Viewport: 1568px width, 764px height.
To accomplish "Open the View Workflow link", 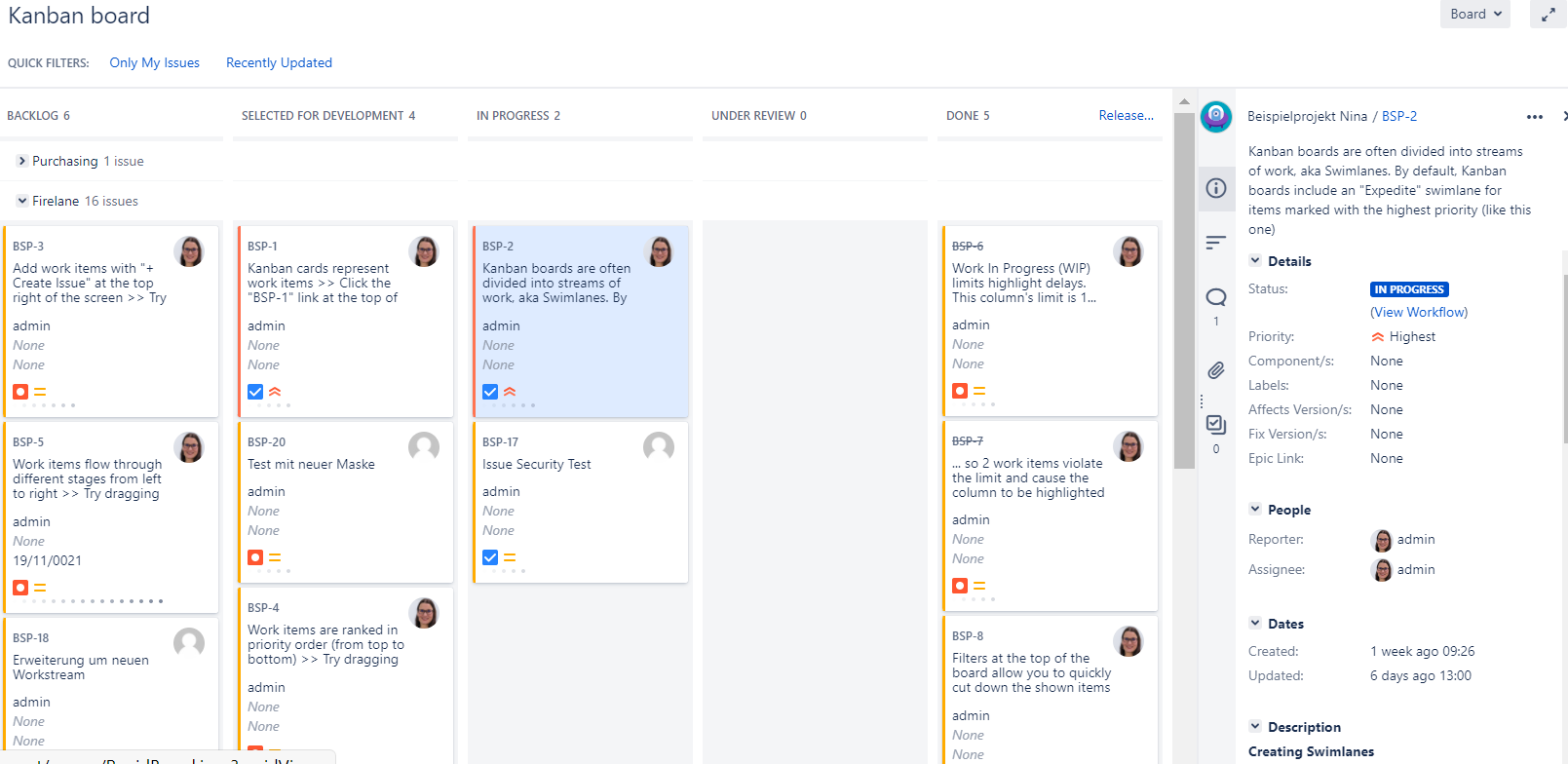I will [x=1418, y=312].
